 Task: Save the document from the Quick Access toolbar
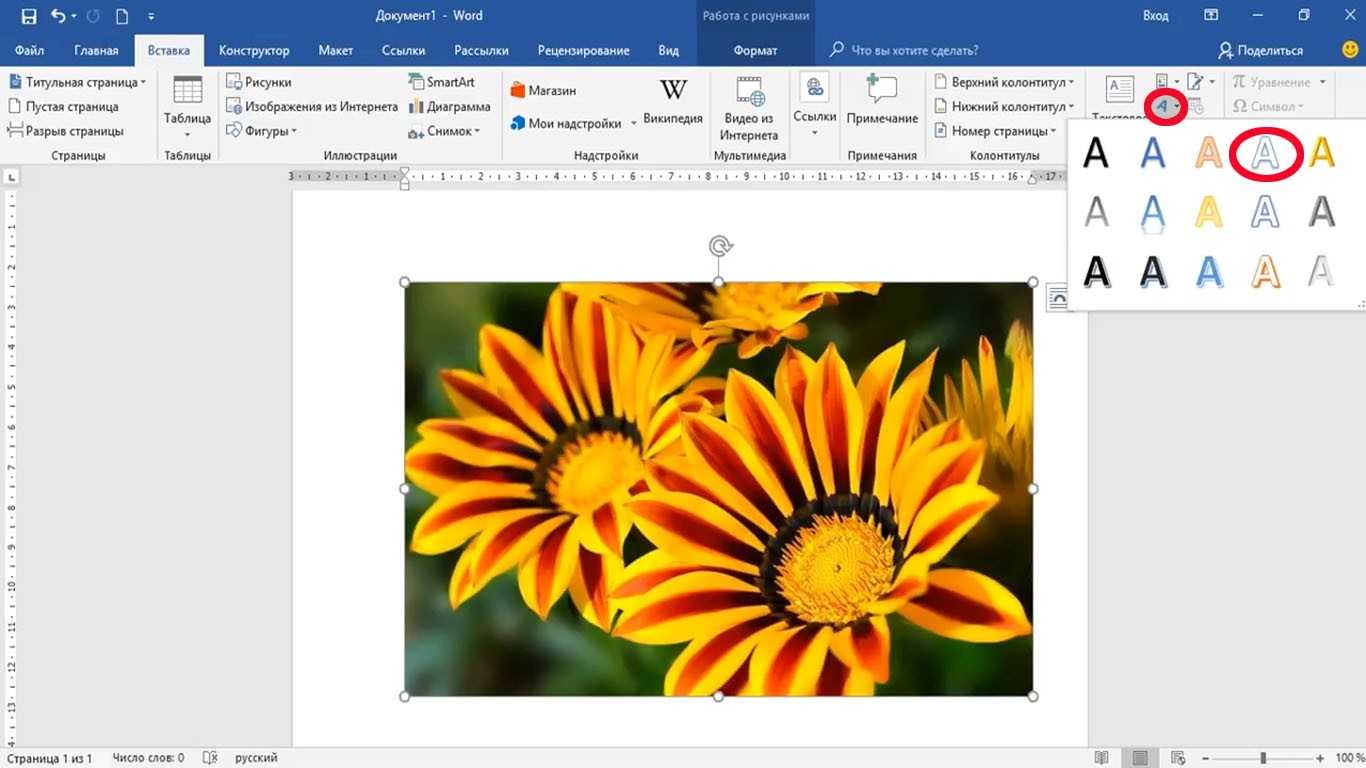(28, 16)
